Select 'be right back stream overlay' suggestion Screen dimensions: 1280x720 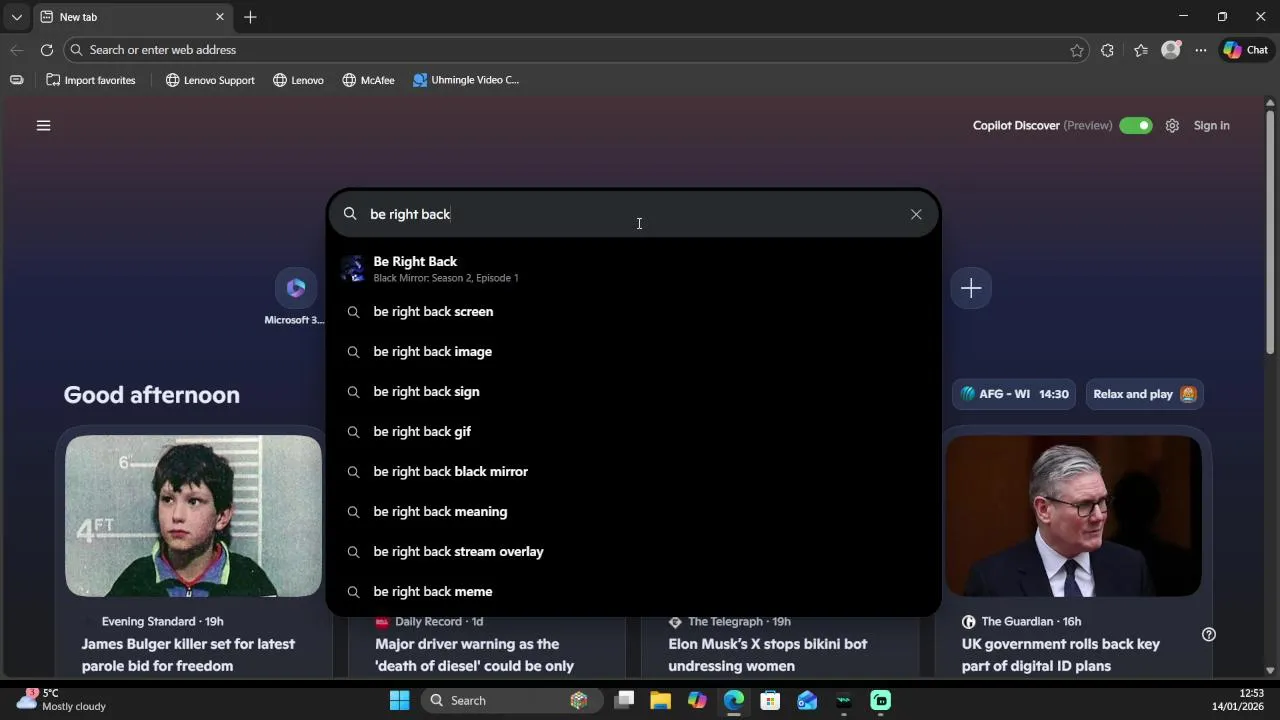(634, 551)
